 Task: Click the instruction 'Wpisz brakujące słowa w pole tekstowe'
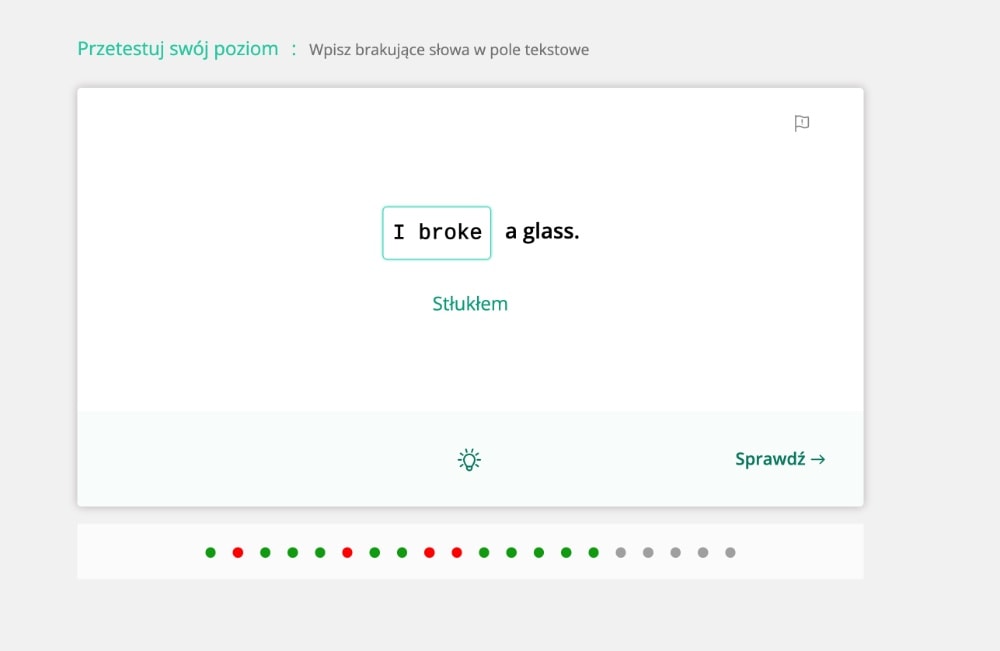(x=449, y=50)
